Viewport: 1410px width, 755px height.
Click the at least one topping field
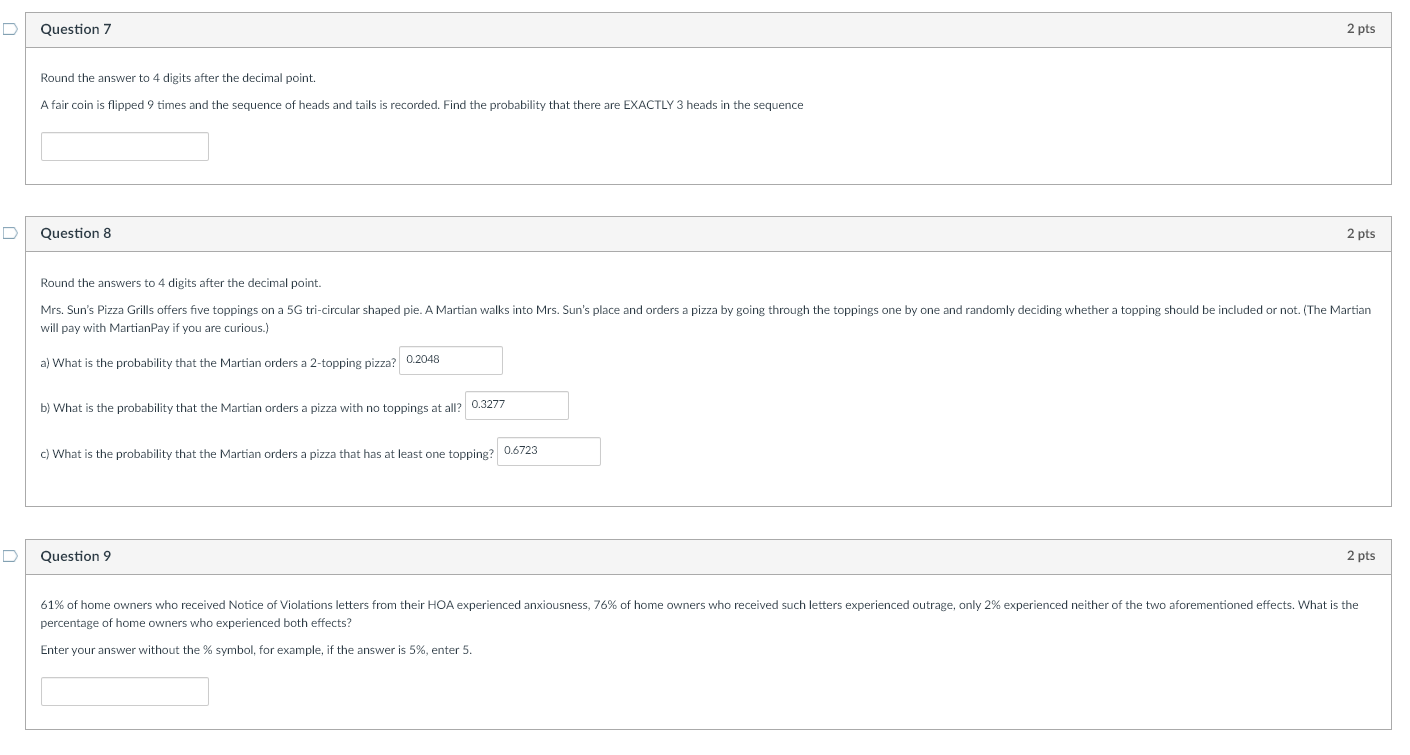(x=549, y=451)
